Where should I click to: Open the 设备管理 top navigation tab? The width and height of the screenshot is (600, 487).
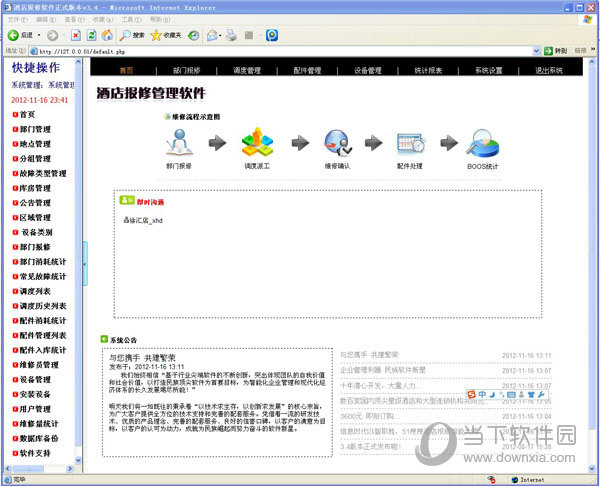(367, 71)
